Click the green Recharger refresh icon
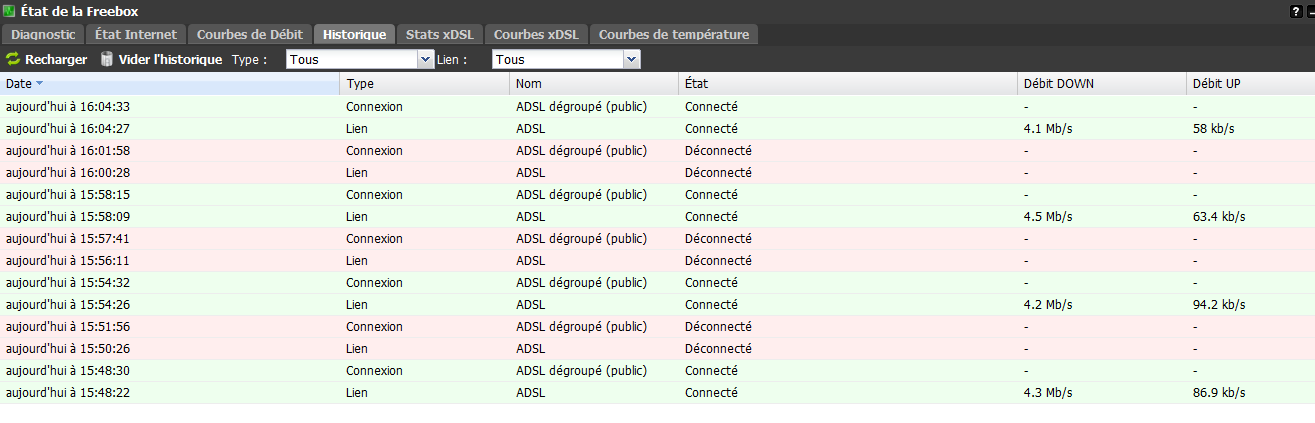Screen dimensions: 1315x423 pos(13,60)
